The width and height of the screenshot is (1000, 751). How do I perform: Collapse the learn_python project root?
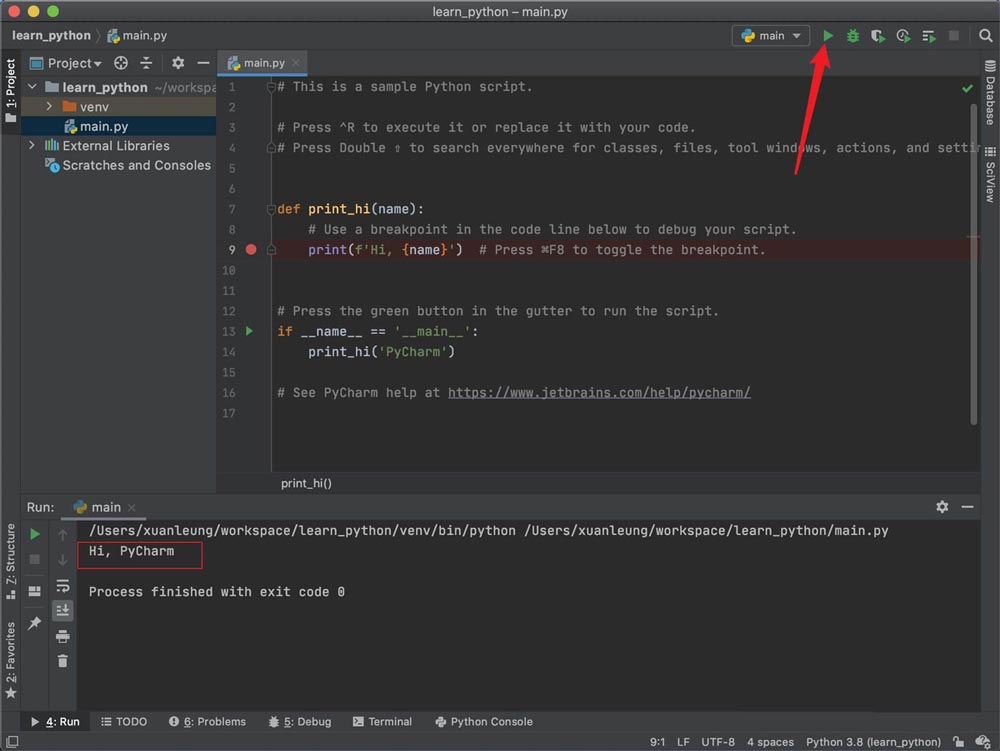[33, 87]
